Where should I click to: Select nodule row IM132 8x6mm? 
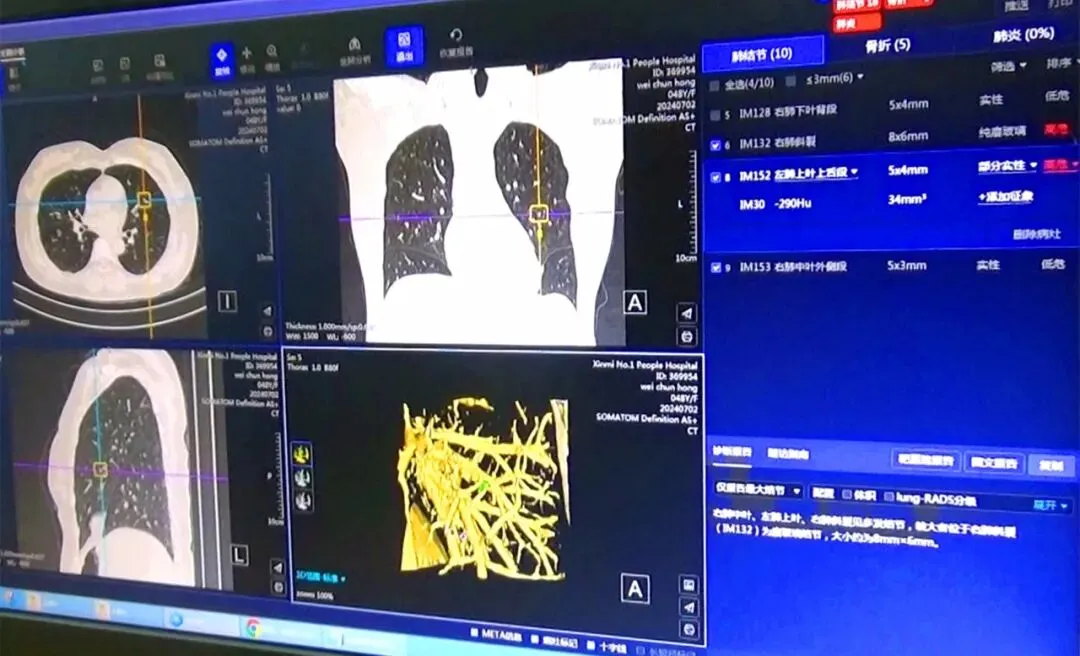click(892, 138)
